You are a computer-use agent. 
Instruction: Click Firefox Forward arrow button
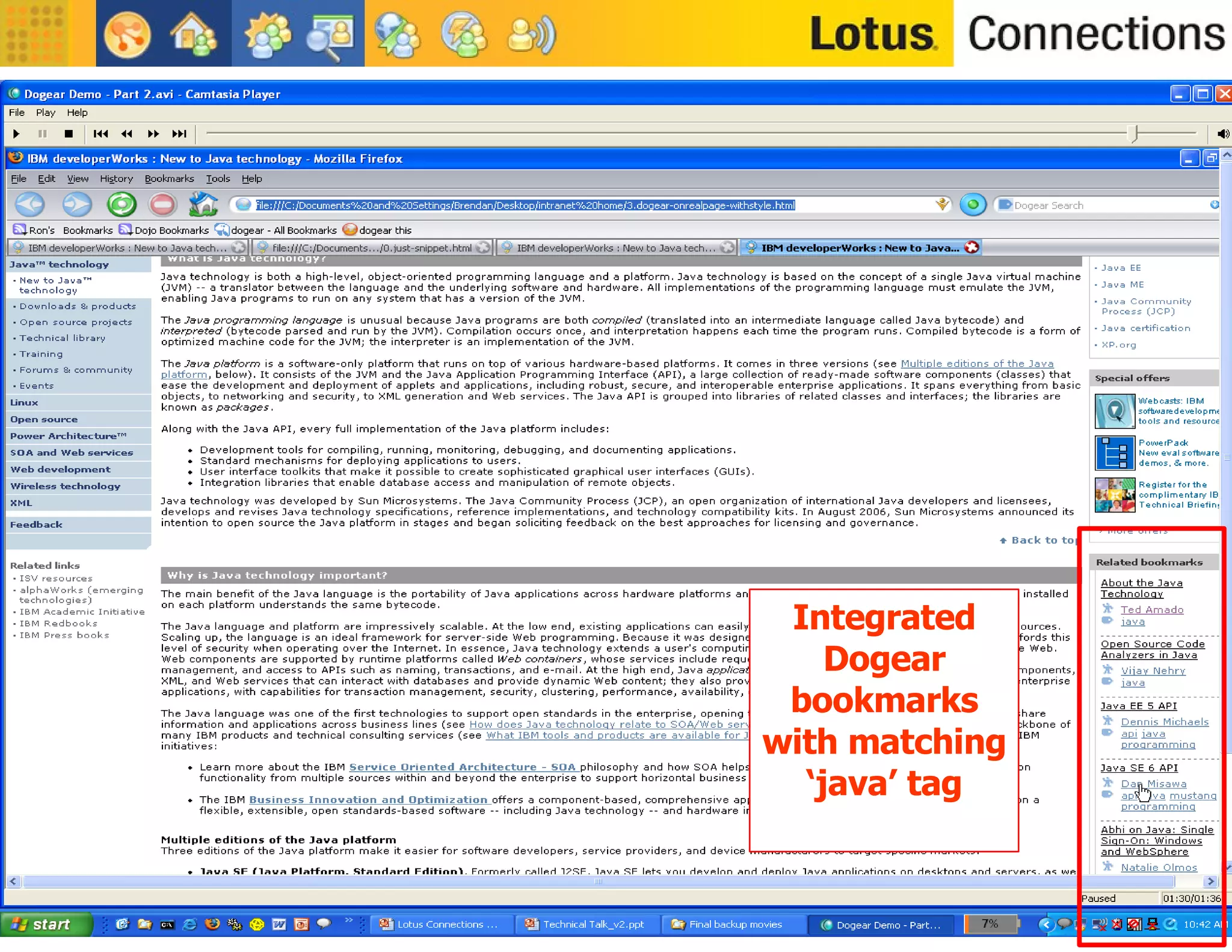coord(77,204)
